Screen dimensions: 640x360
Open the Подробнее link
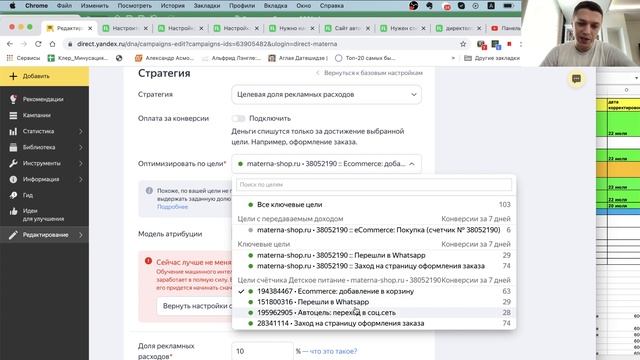(172, 207)
